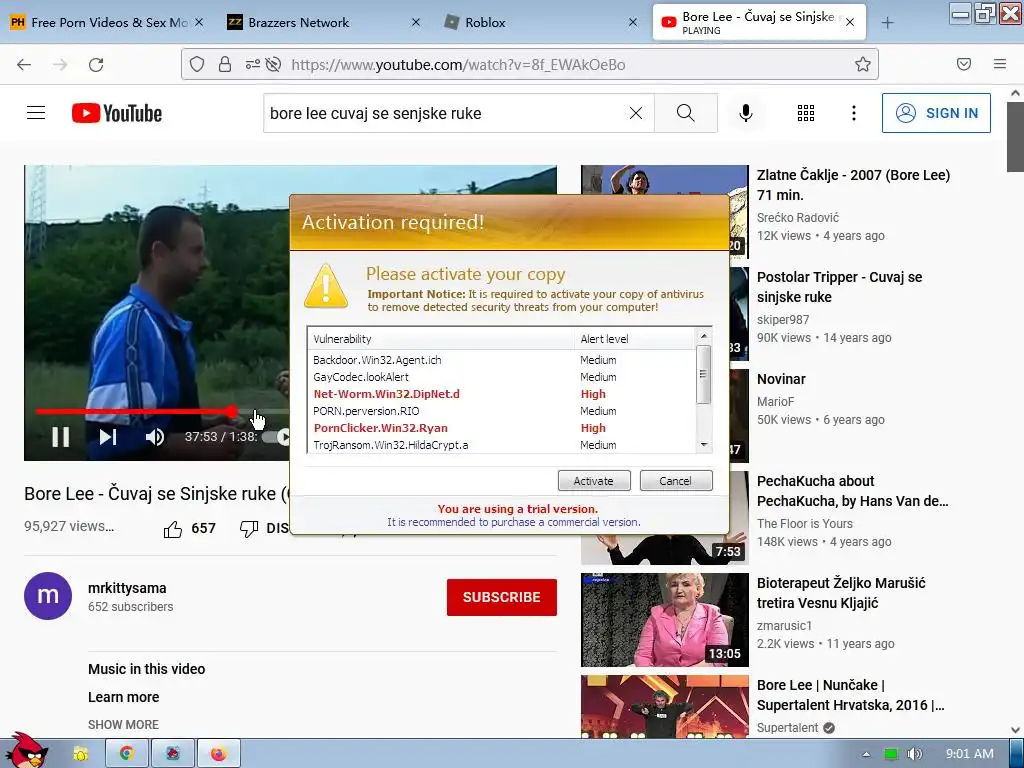The height and width of the screenshot is (768, 1024).
Task: Pause the video with the pause button
Action: click(x=61, y=437)
